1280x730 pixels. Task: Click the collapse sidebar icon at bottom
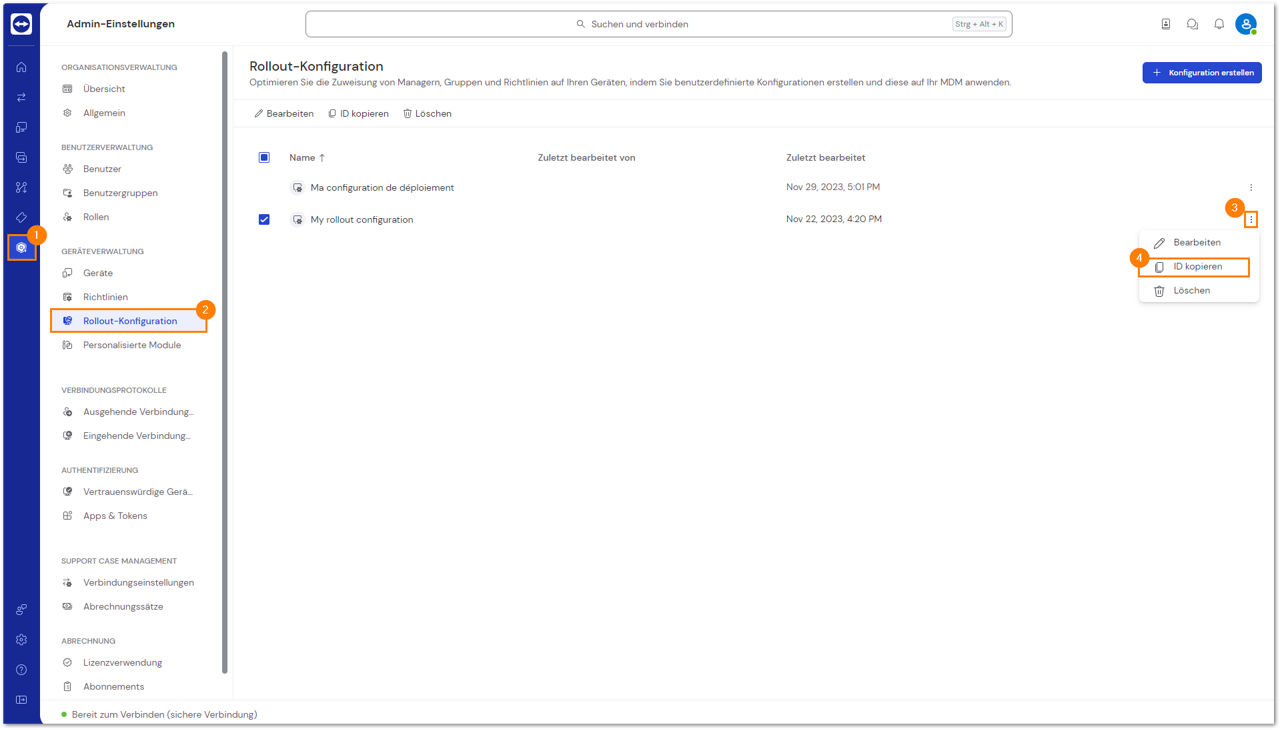coord(21,699)
